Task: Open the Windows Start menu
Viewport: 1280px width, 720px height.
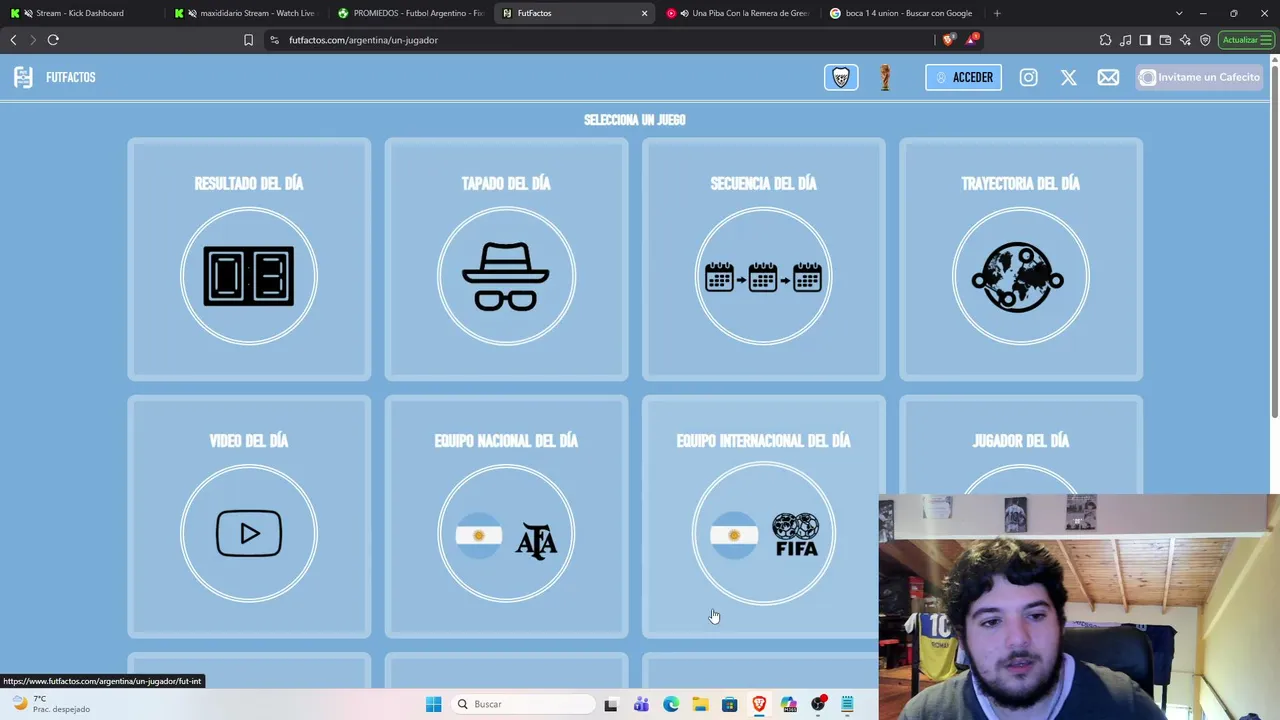Action: click(433, 704)
